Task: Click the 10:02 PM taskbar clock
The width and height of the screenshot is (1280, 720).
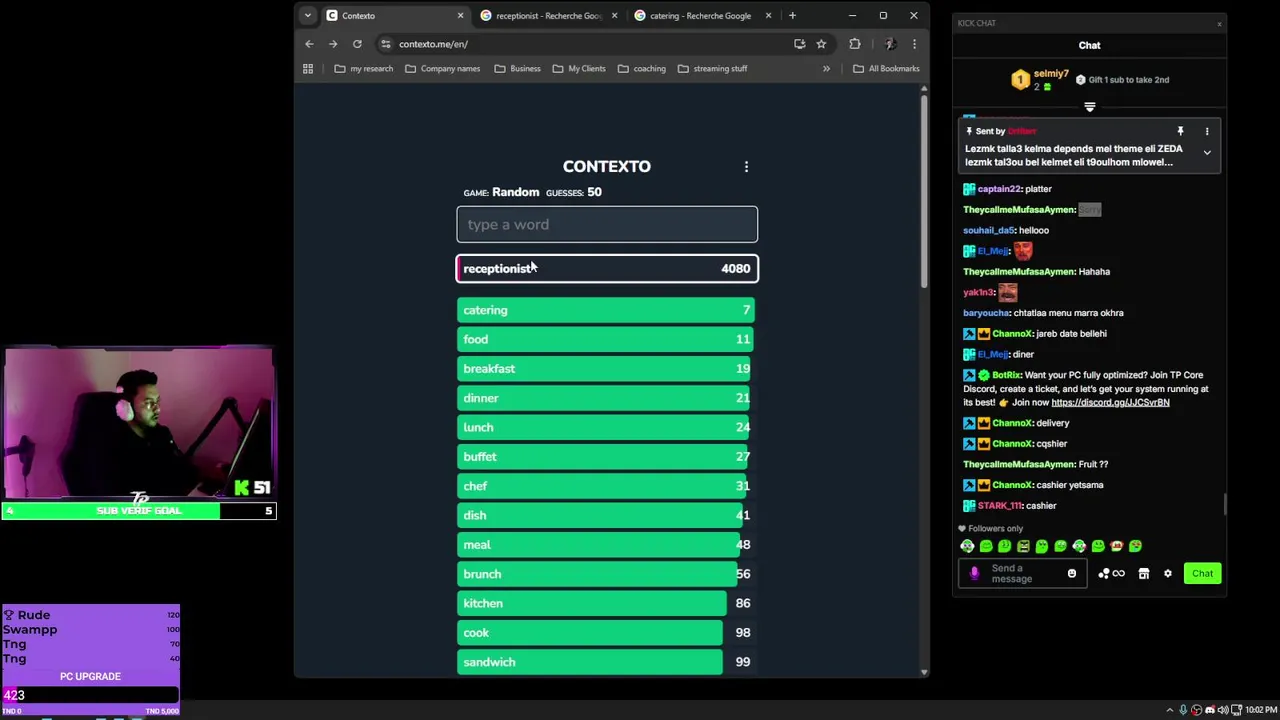Action: [1260, 710]
